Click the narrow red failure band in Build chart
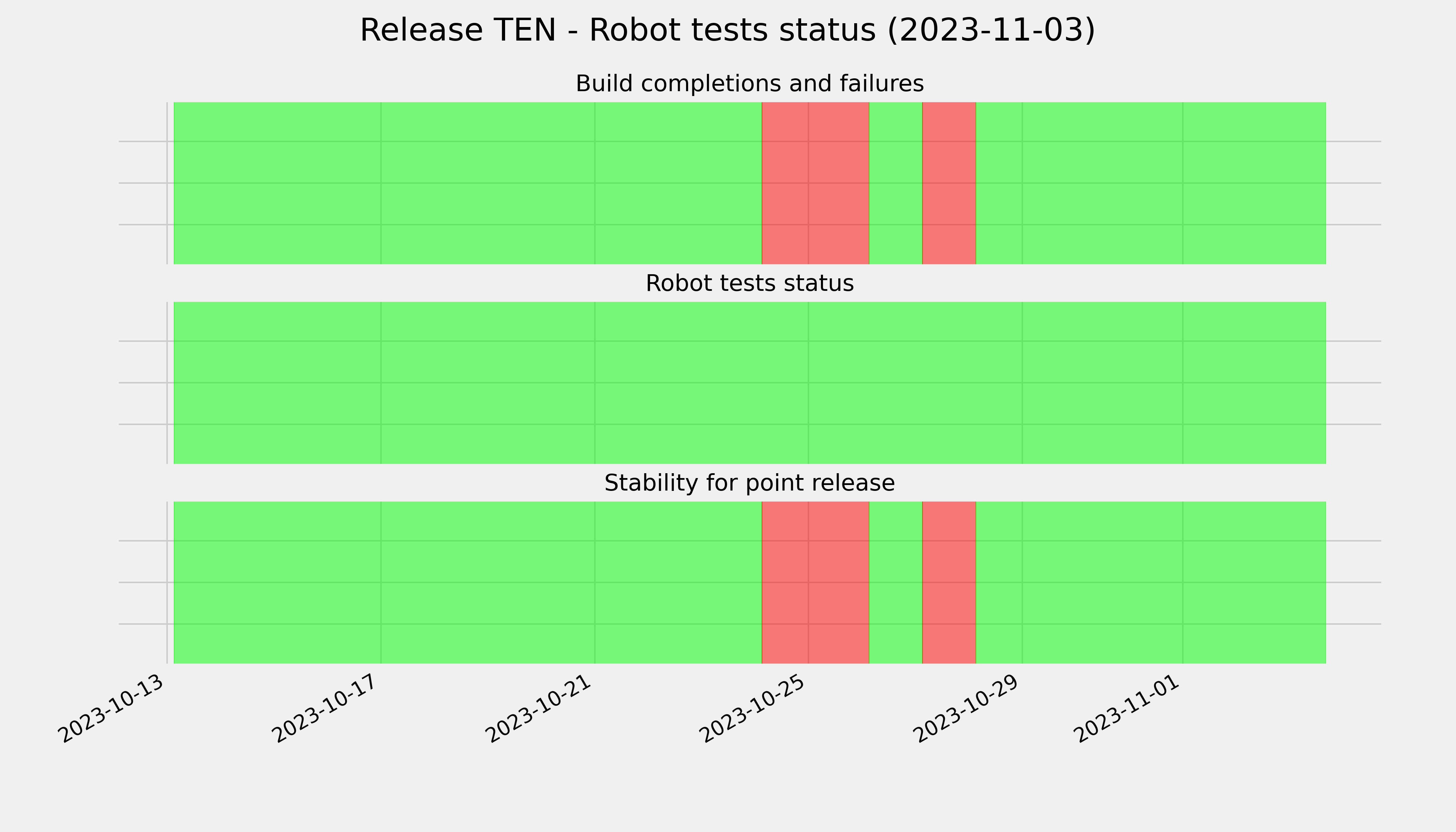1456x832 pixels. pos(948,183)
